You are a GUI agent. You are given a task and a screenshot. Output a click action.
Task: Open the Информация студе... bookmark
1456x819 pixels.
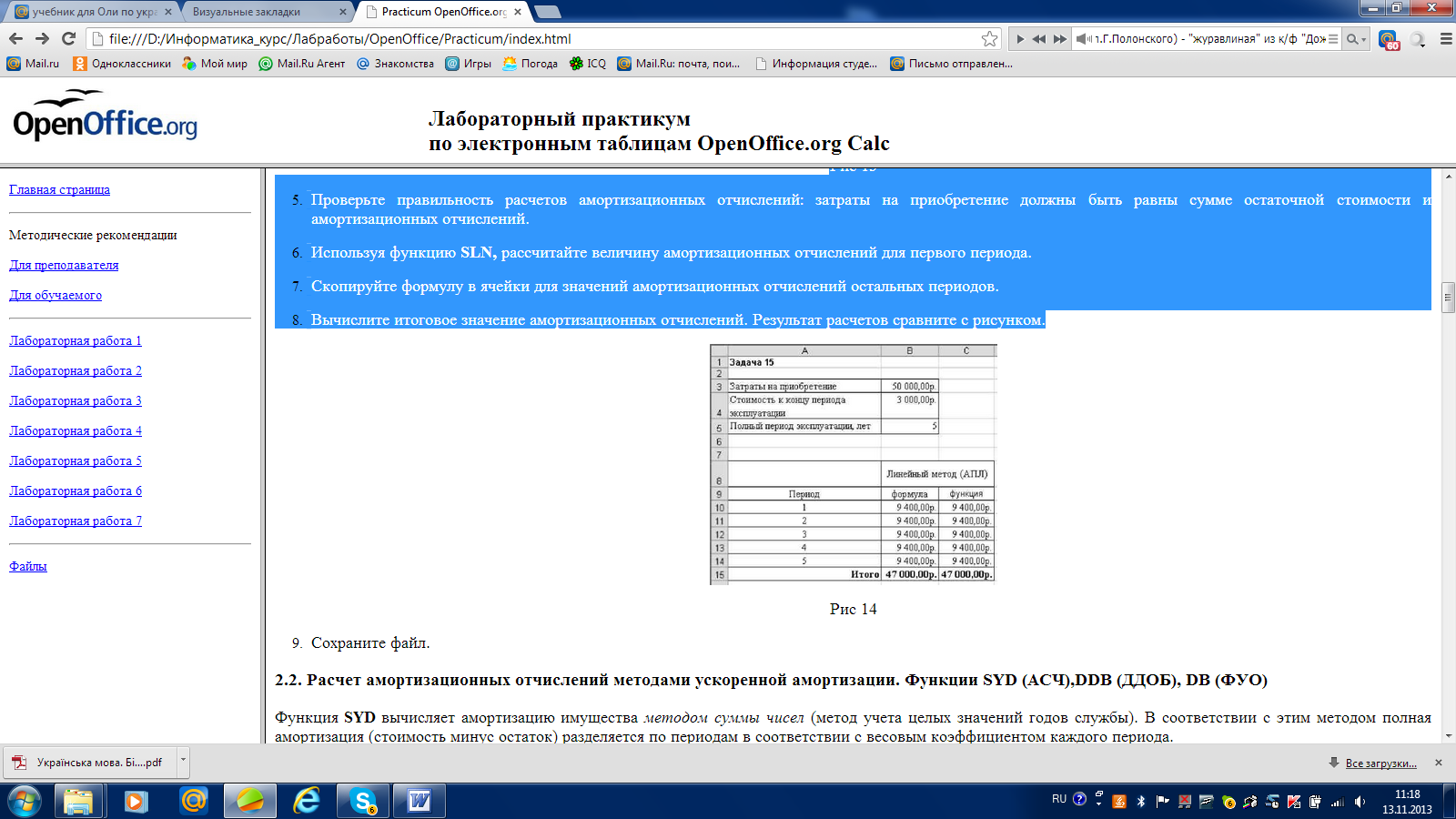click(816, 64)
